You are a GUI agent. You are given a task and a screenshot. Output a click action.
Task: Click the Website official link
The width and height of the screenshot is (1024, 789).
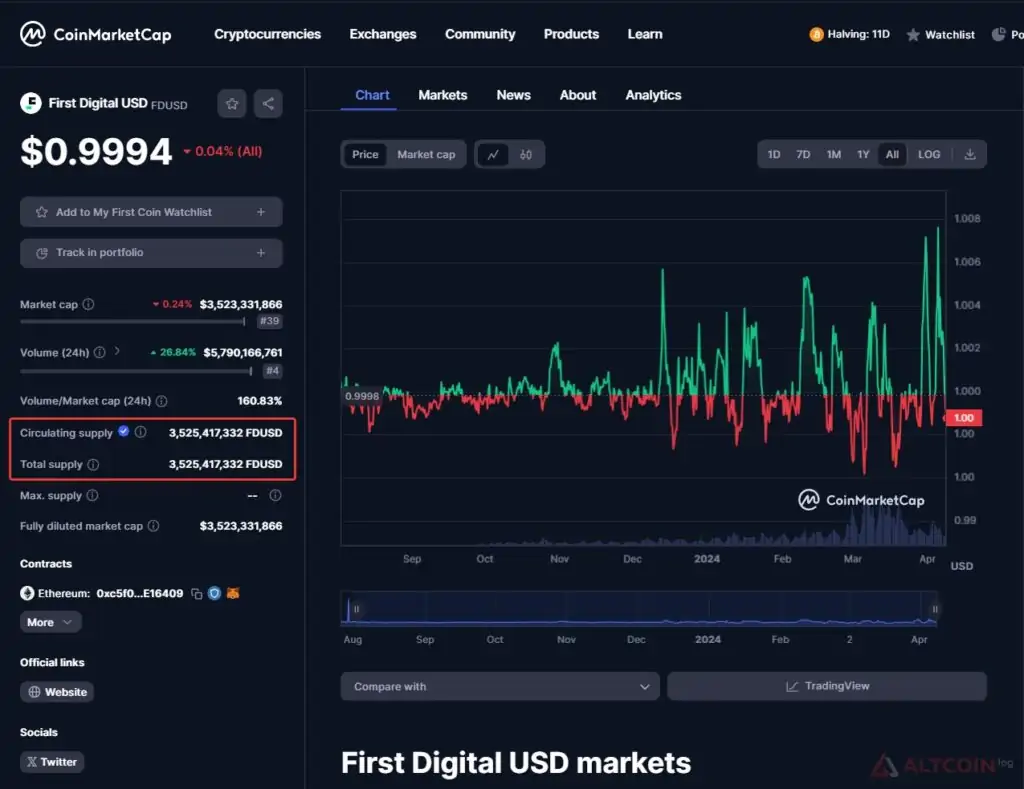click(57, 692)
